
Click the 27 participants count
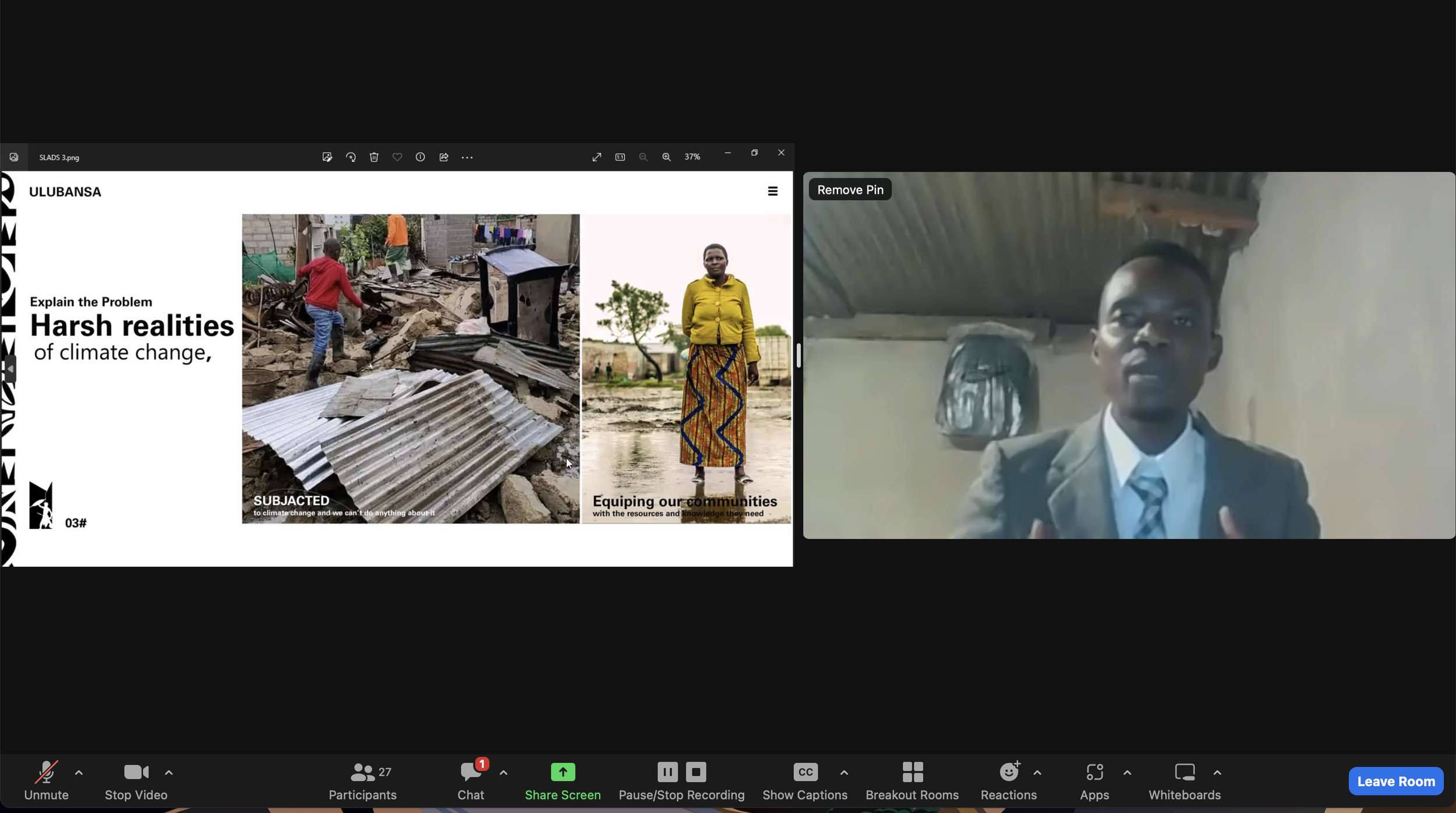pyautogui.click(x=385, y=772)
